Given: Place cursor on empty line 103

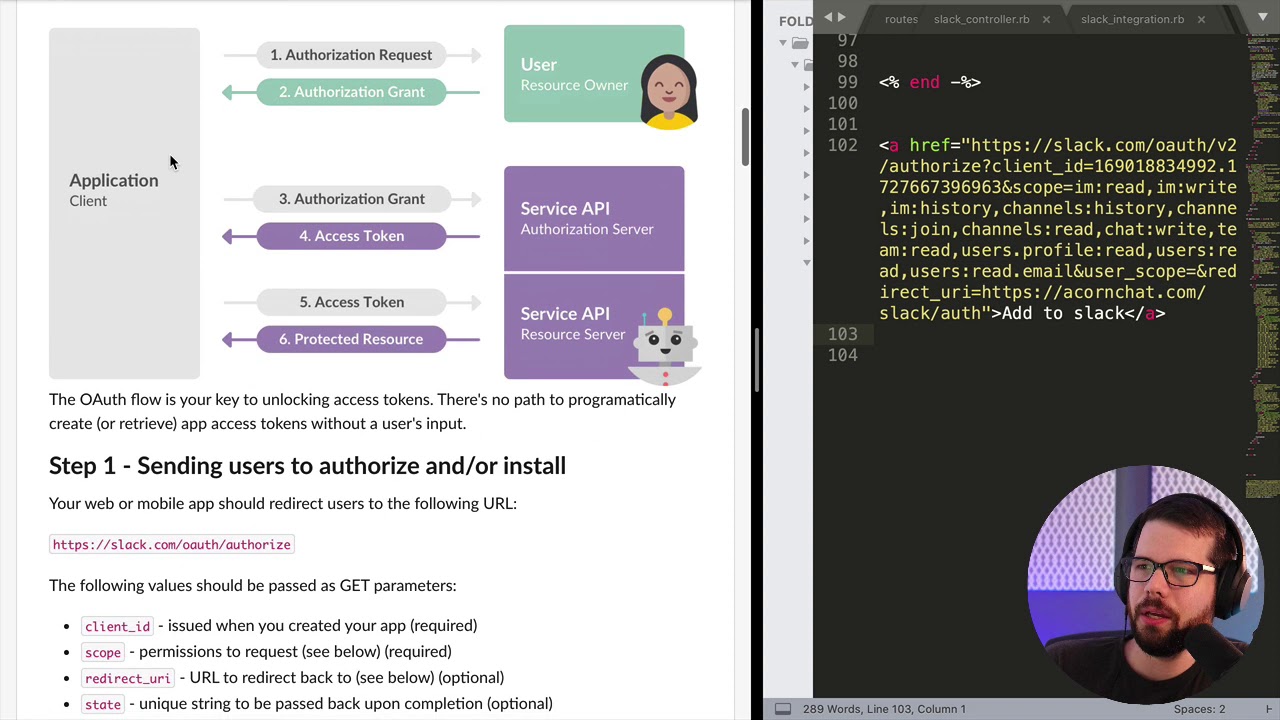Looking at the screenshot, I should pyautogui.click(x=1060, y=334).
